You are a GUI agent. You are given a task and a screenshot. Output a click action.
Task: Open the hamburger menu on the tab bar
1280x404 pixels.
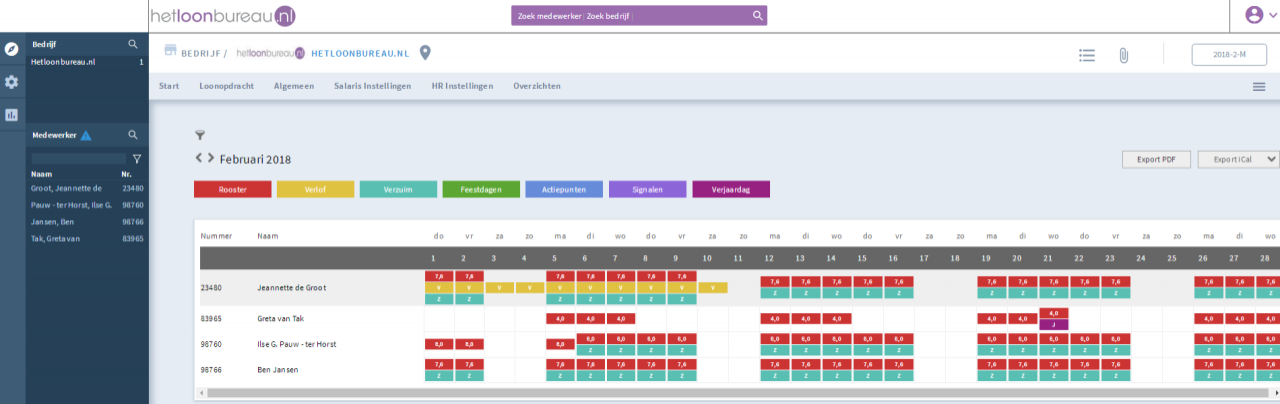[1259, 87]
